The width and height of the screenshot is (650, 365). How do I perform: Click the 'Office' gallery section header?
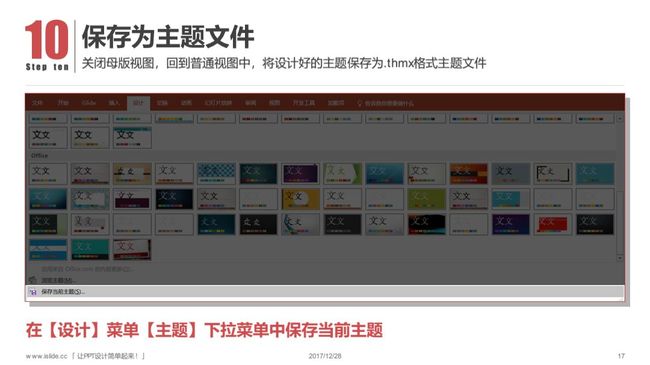pos(40,156)
